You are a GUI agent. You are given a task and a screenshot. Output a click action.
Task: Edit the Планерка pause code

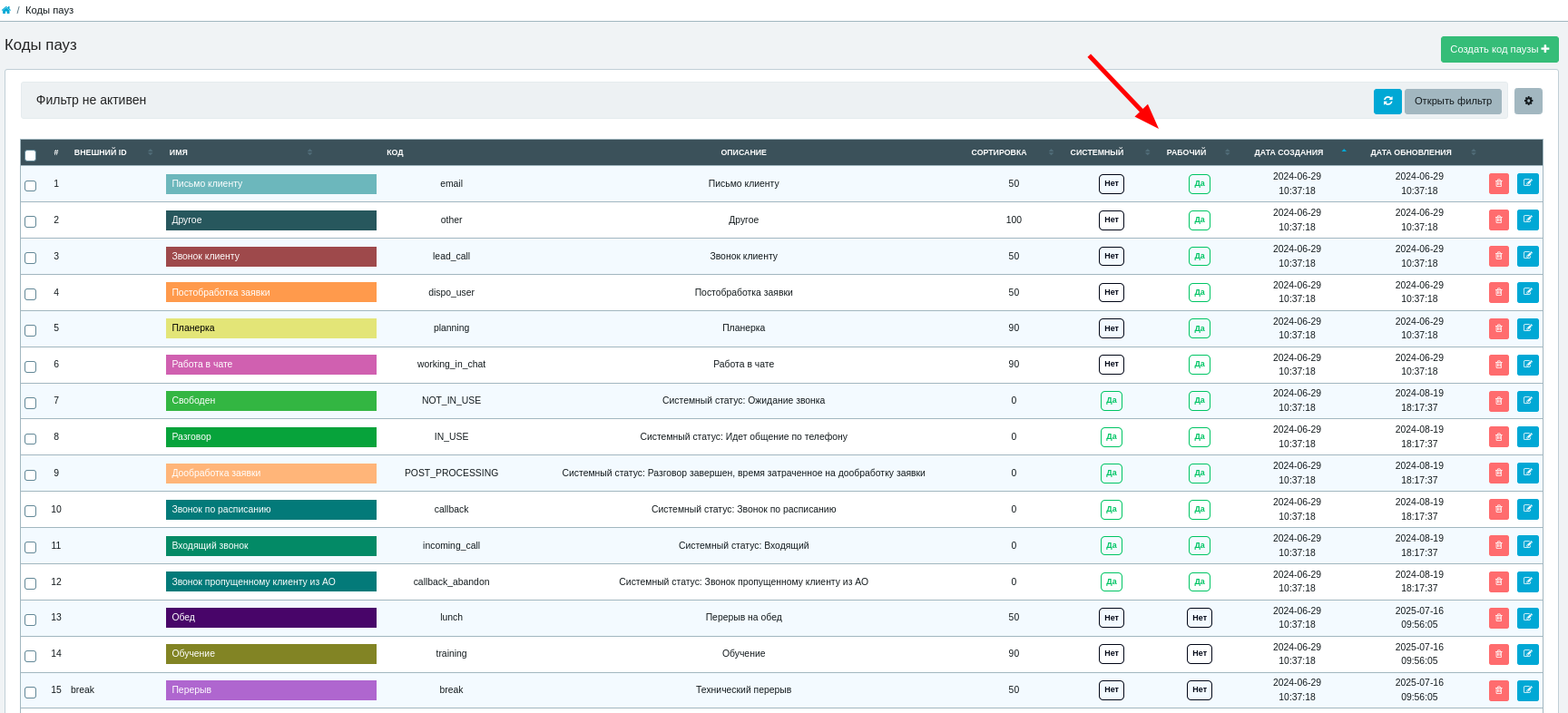point(1528,328)
